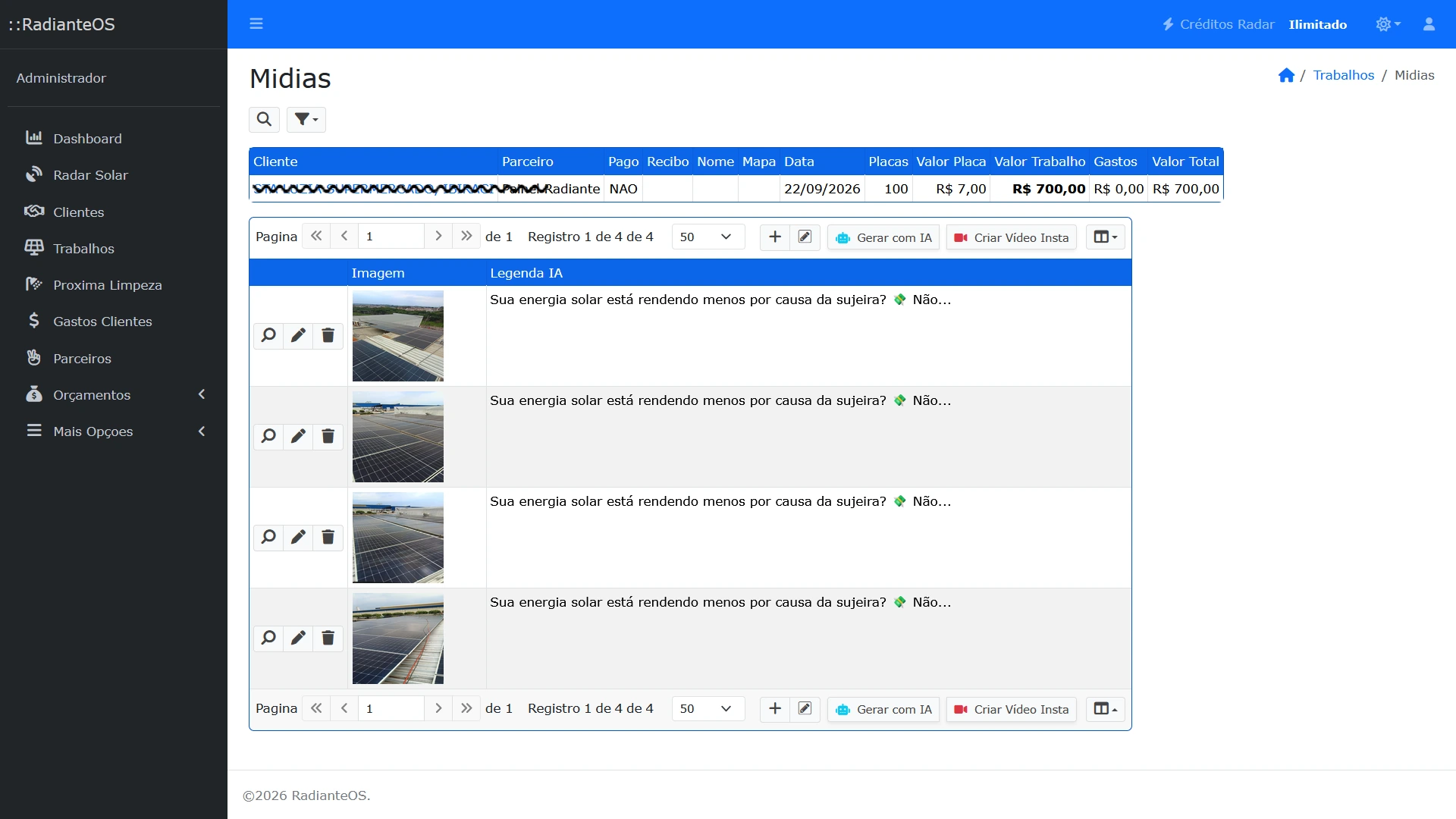Open Radar Solar in sidebar
This screenshot has height=819, width=1456.
pos(114,175)
